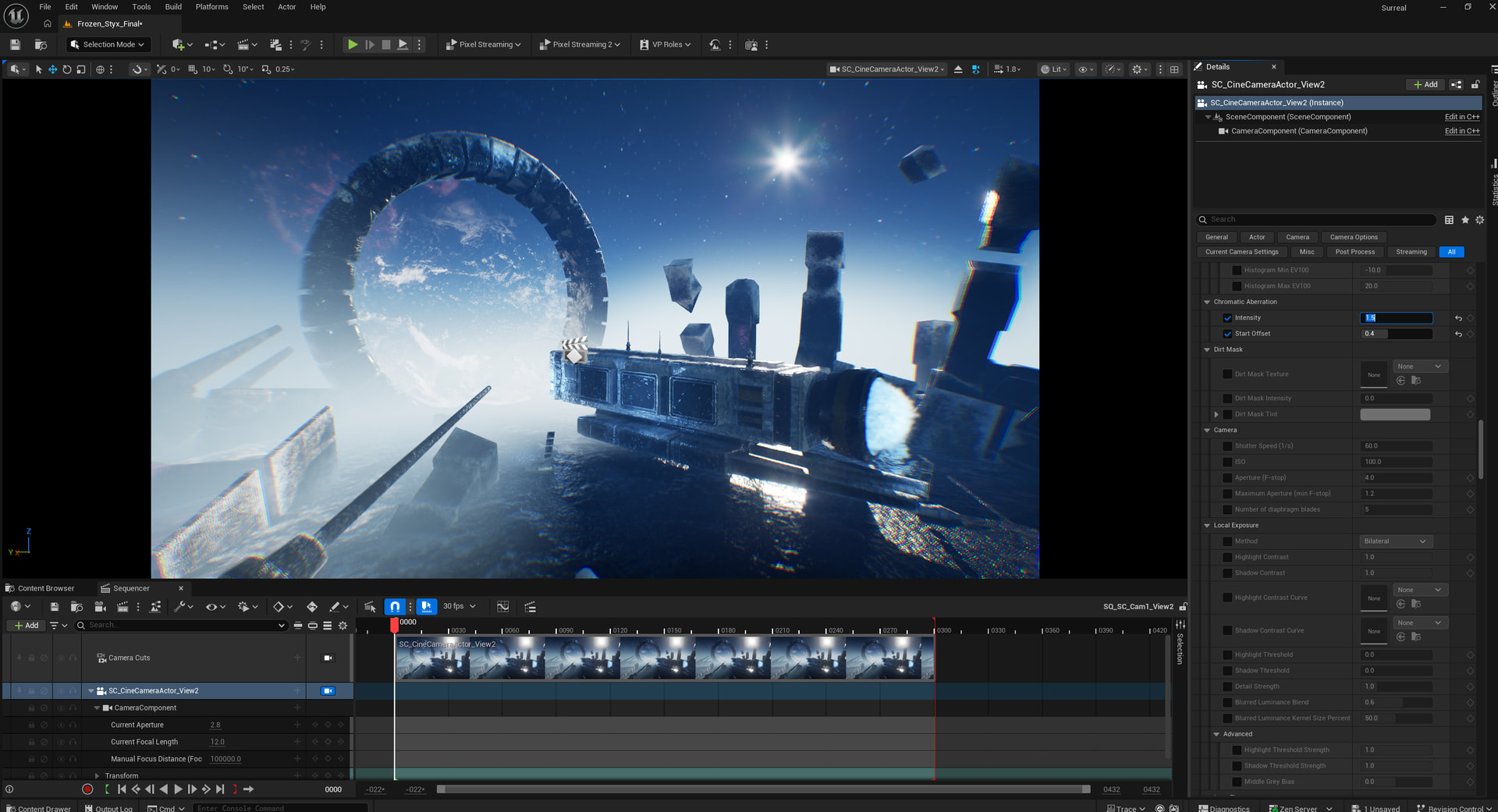Viewport: 1498px width, 812px height.
Task: Open the Local Exposure Method Bilateral dropdown
Action: (x=1395, y=541)
